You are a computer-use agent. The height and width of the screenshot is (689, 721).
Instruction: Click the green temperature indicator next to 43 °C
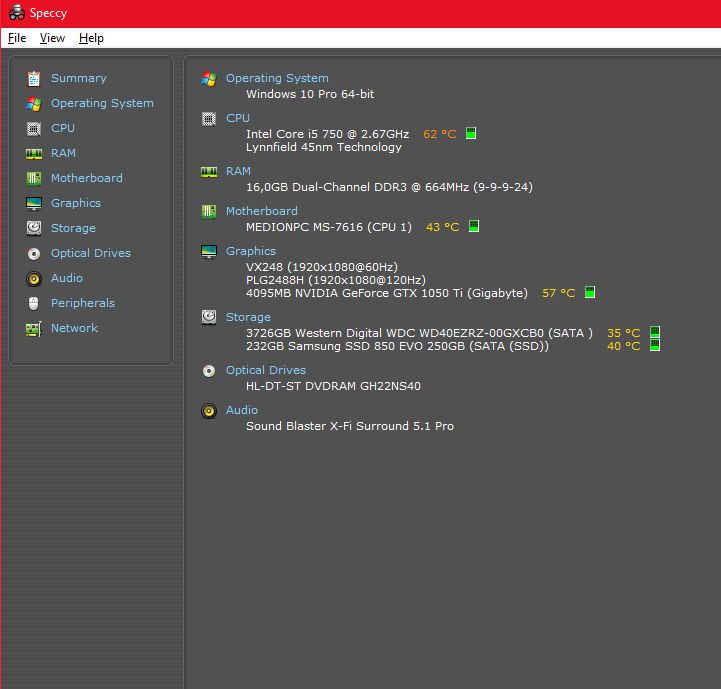point(474,226)
